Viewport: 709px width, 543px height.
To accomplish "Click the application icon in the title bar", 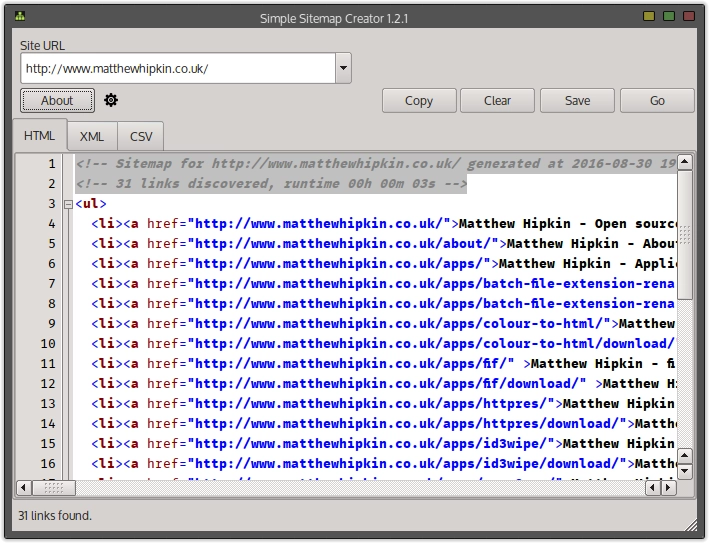I will click(x=20, y=16).
